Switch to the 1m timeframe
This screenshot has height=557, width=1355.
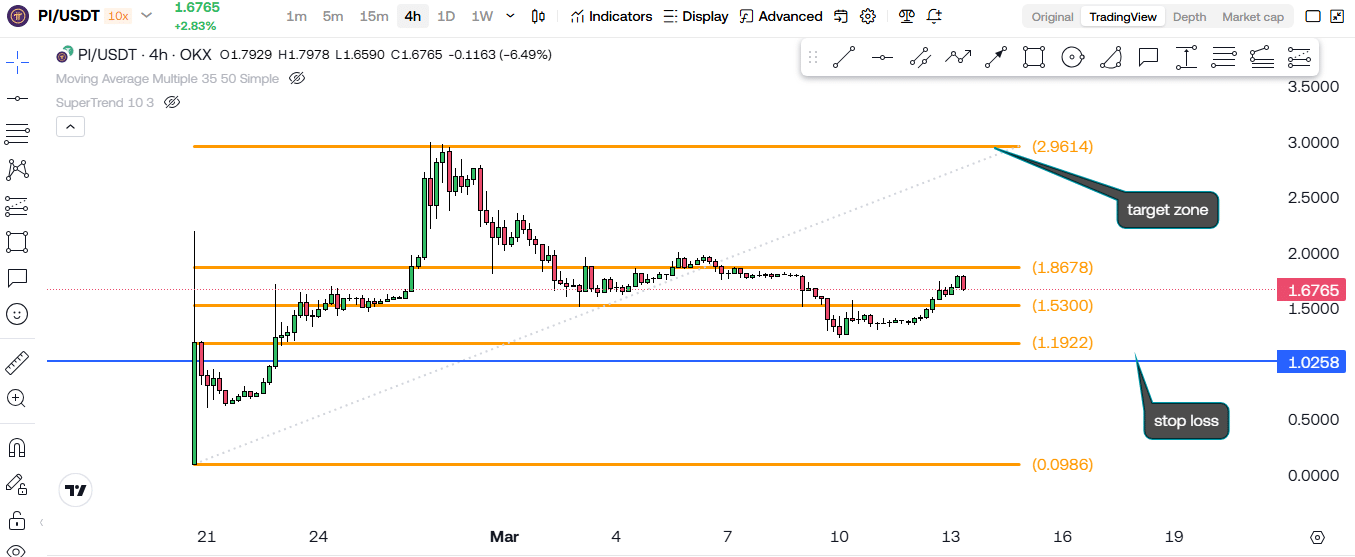point(296,16)
